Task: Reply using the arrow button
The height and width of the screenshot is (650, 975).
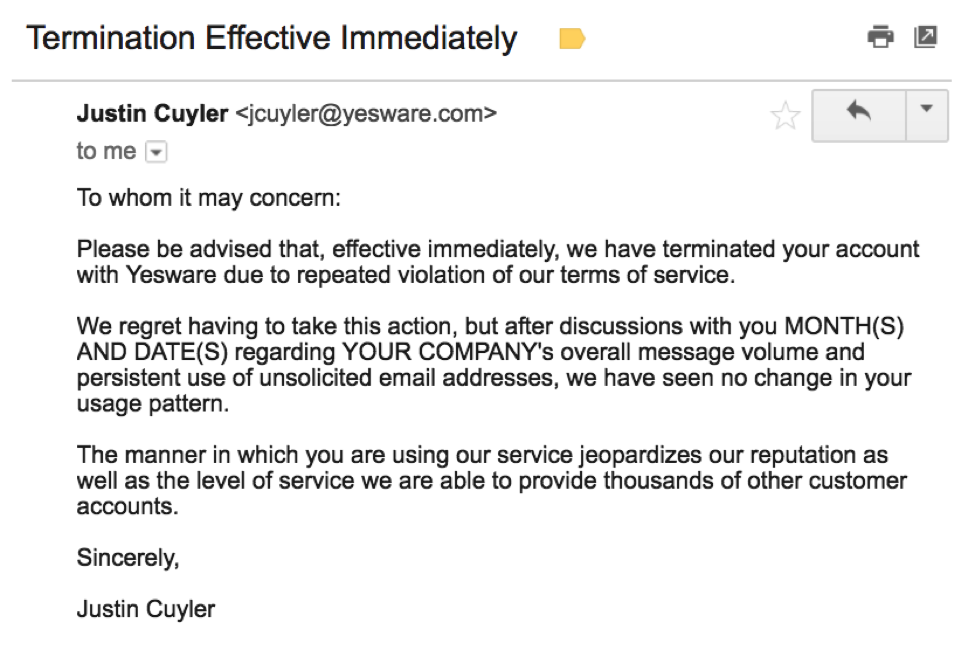Action: pyautogui.click(x=858, y=113)
